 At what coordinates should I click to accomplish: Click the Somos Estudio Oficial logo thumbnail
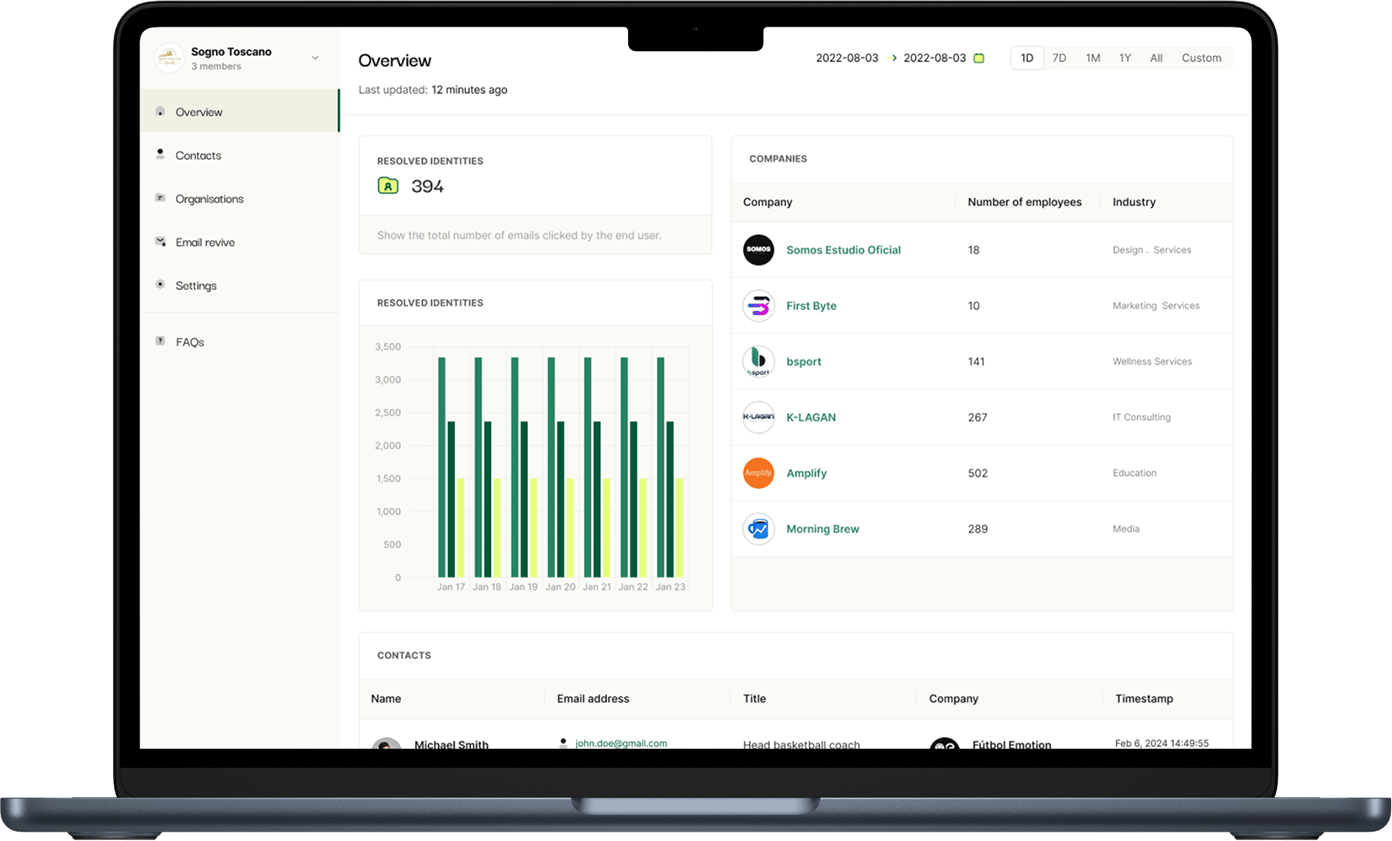[x=758, y=250]
